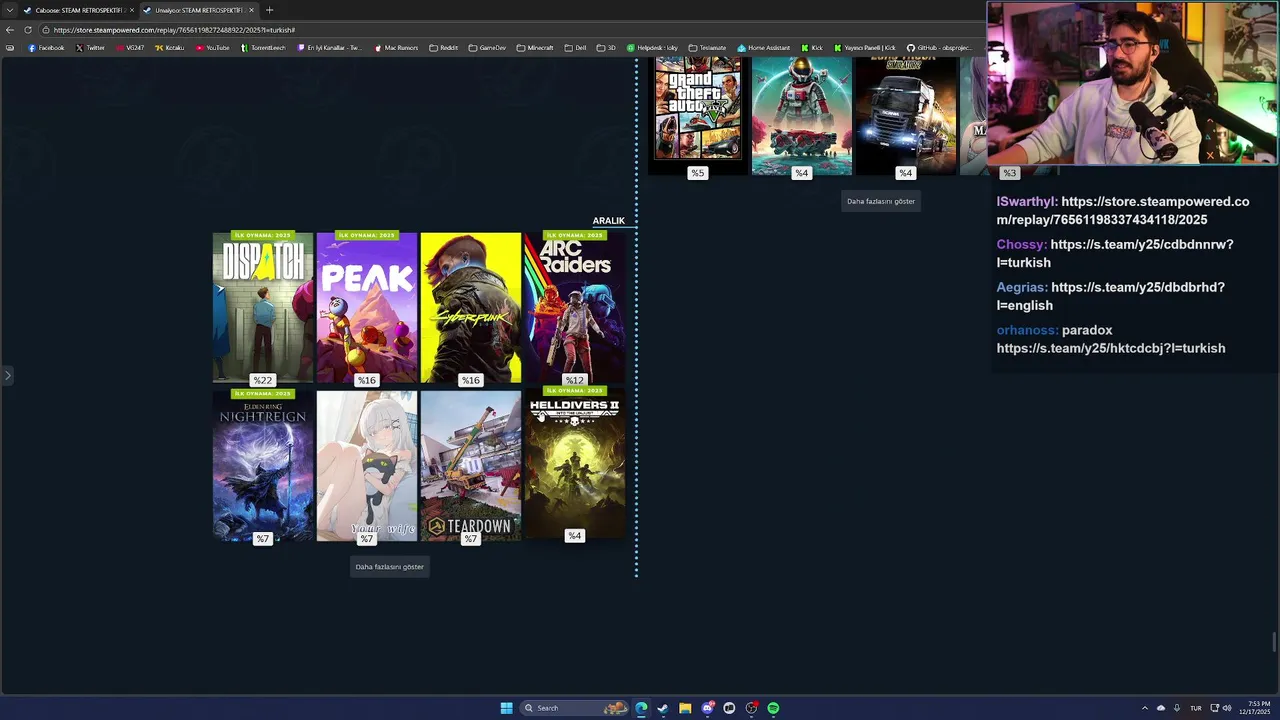The height and width of the screenshot is (720, 1280).
Task: Click the OneDrive cloud tray icon
Action: tap(1161, 708)
